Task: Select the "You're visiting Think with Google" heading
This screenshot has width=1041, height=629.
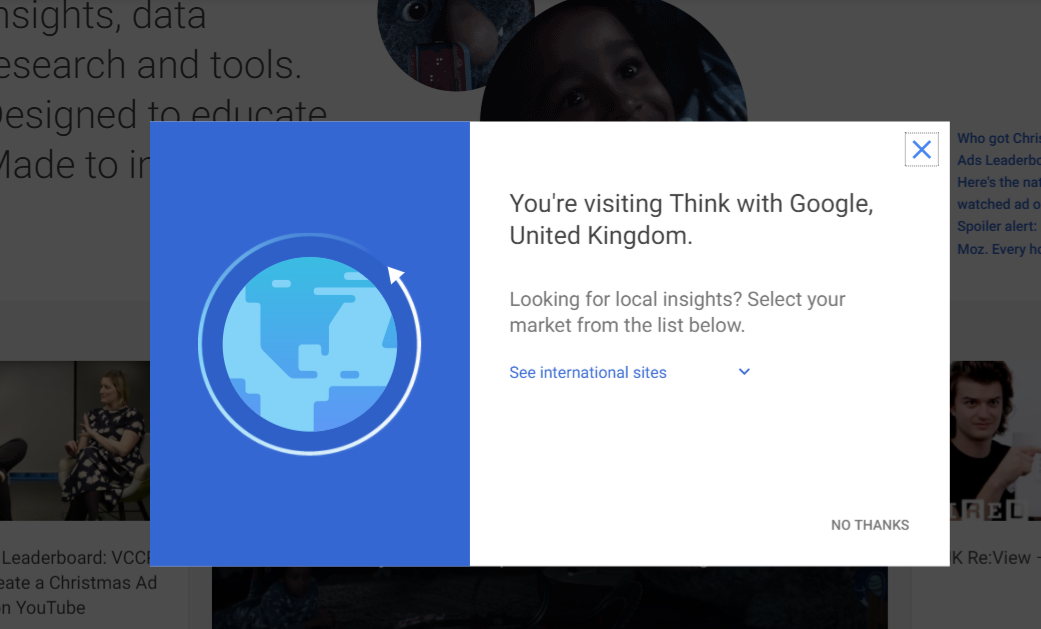Action: [691, 219]
